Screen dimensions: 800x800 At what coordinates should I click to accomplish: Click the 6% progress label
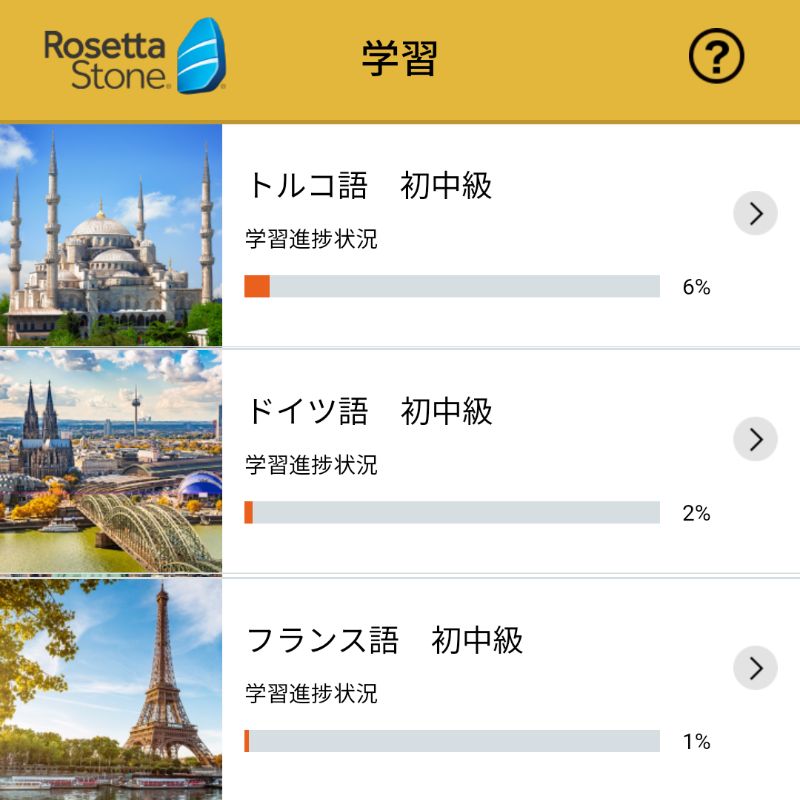coord(696,287)
